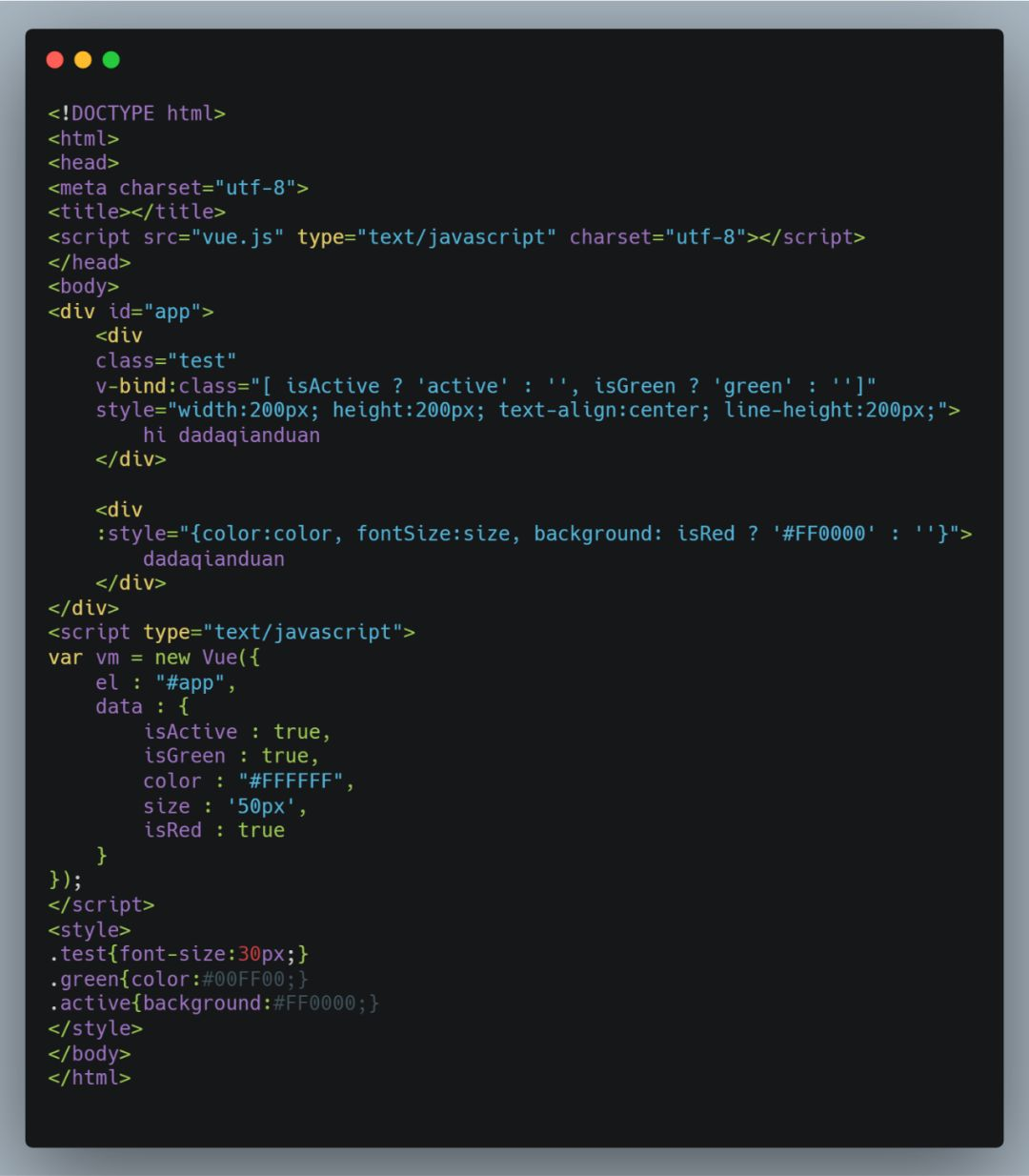
Task: Click the yellow minimize dot
Action: 83,60
